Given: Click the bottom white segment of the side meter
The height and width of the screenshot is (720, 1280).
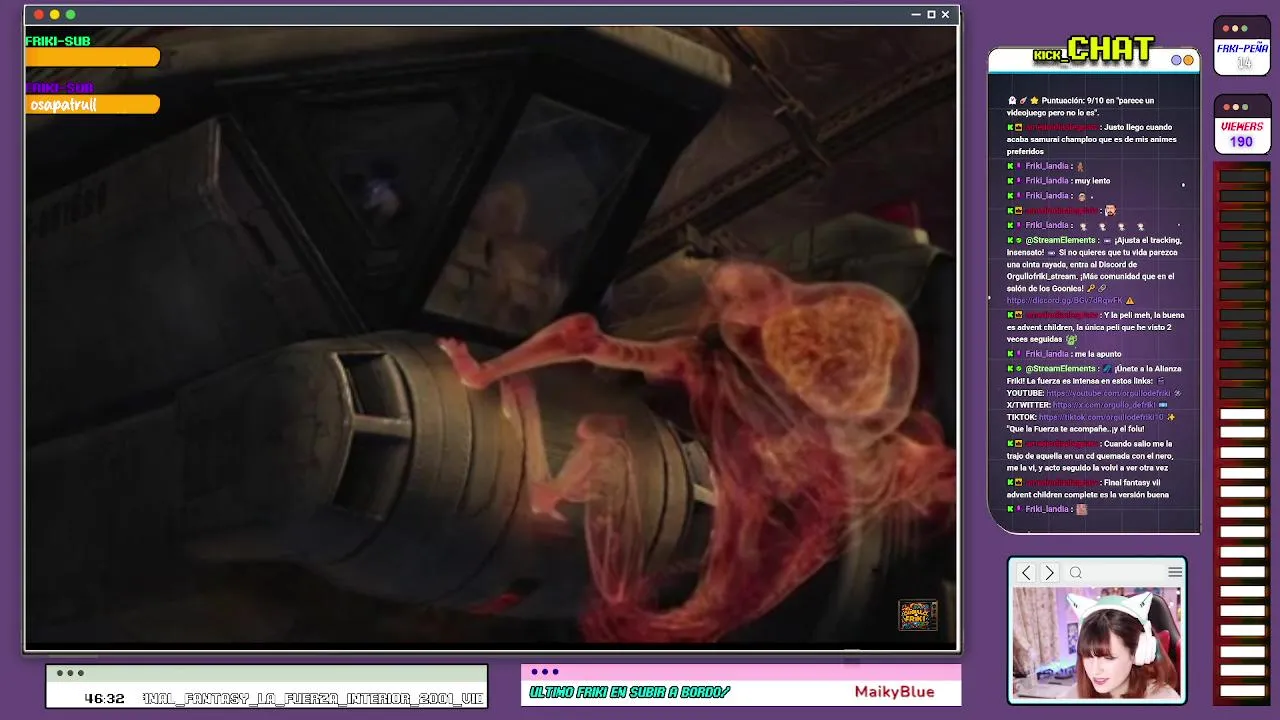Looking at the screenshot, I should 1242,692.
